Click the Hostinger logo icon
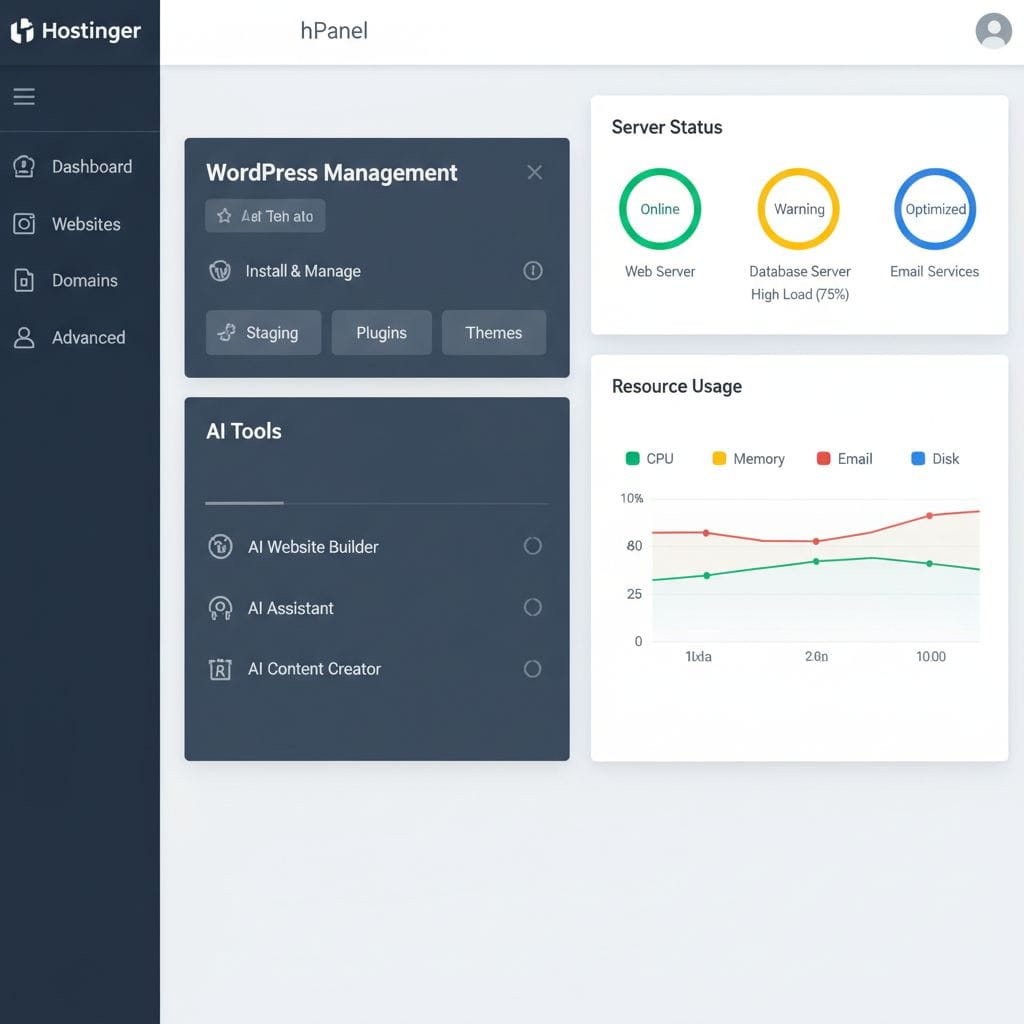Image resolution: width=1024 pixels, height=1024 pixels. pyautogui.click(x=22, y=31)
